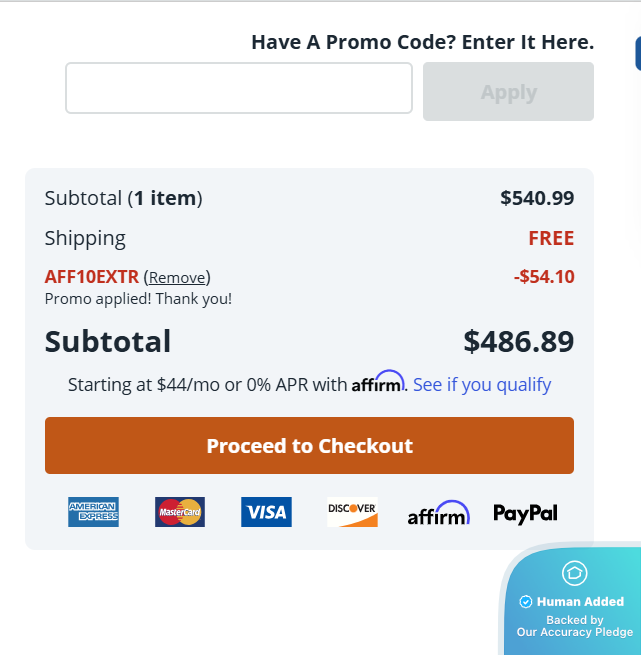Viewport: 641px width, 655px height.
Task: Focus the promo code input field
Action: click(x=239, y=88)
